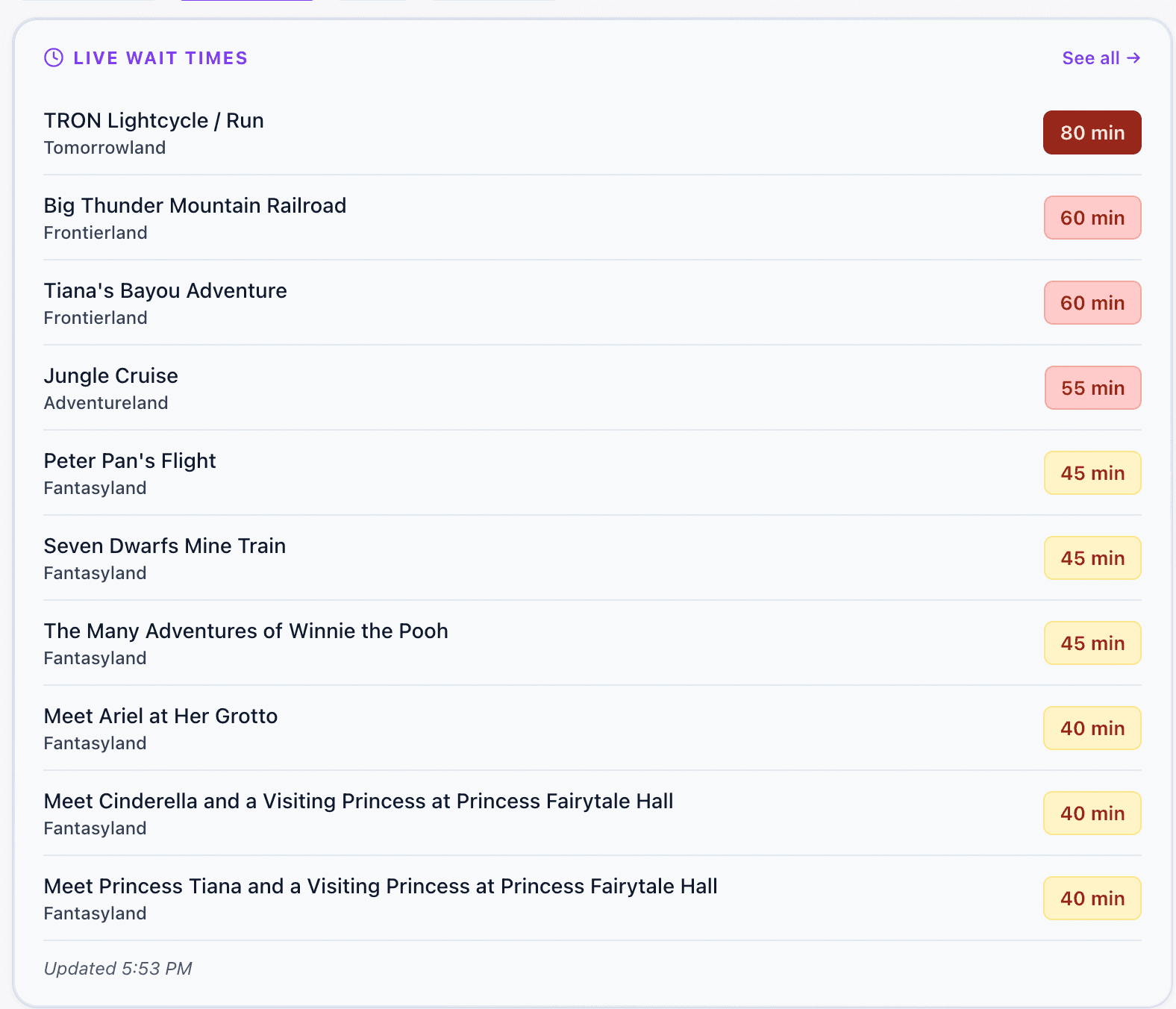Click the 80 min wait badge
The width and height of the screenshot is (1176, 1009).
[x=1092, y=133]
